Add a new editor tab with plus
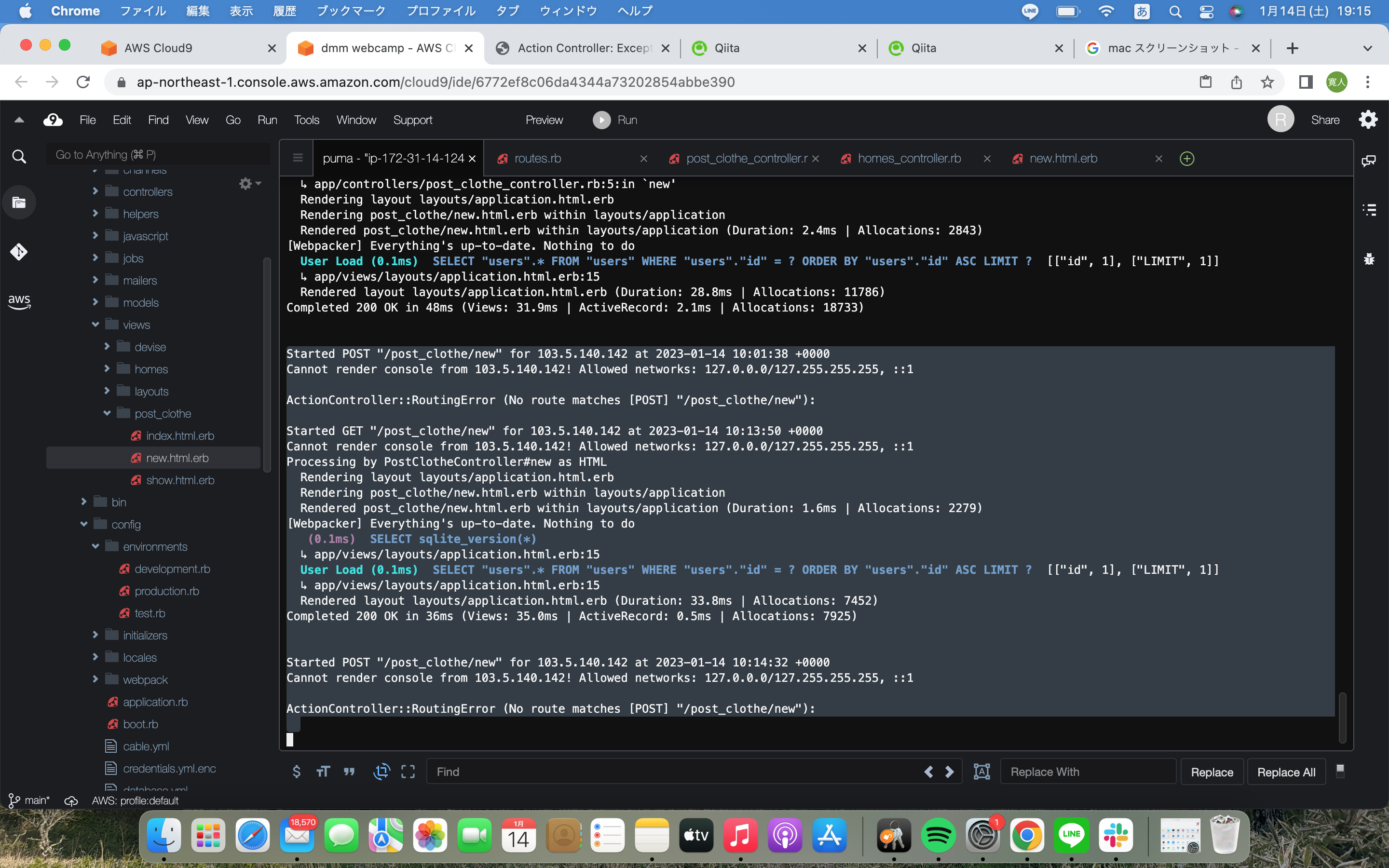The width and height of the screenshot is (1389, 868). tap(1187, 159)
